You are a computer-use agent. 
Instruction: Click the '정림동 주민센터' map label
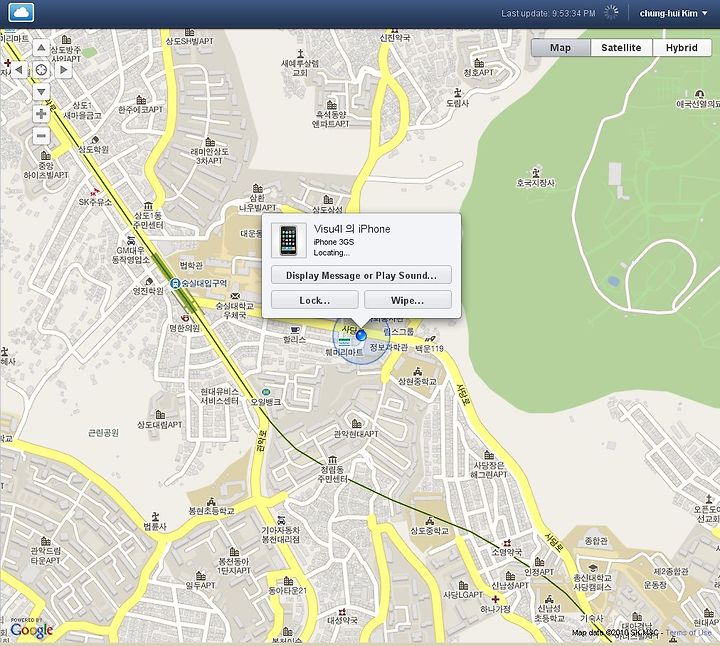332,474
